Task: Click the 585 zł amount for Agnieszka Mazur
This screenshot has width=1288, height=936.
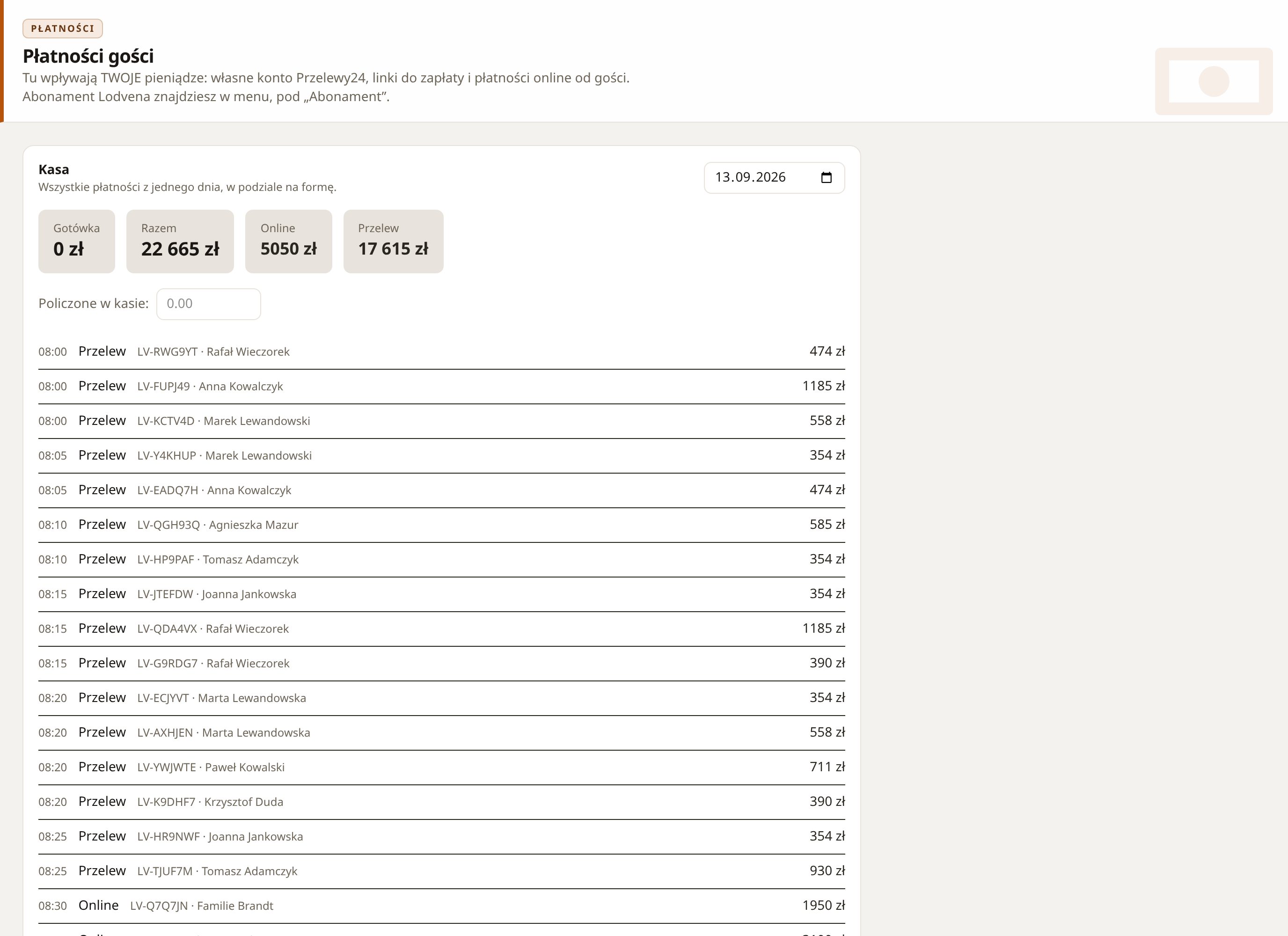Action: [x=827, y=524]
